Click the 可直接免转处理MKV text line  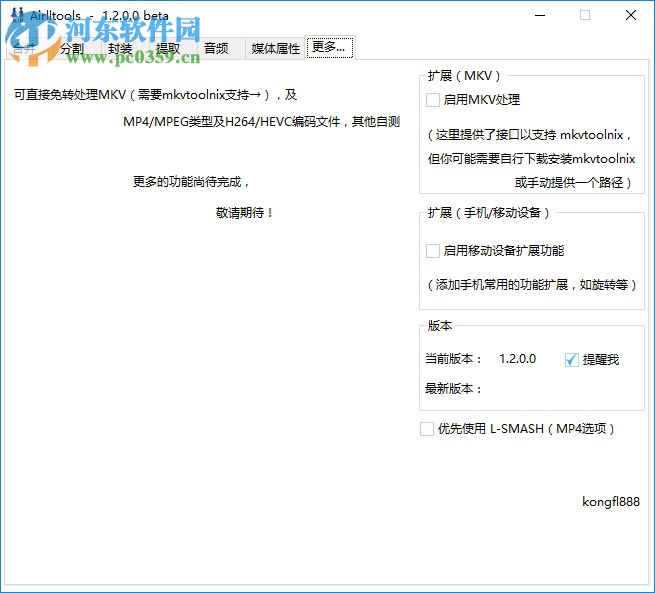(155, 95)
